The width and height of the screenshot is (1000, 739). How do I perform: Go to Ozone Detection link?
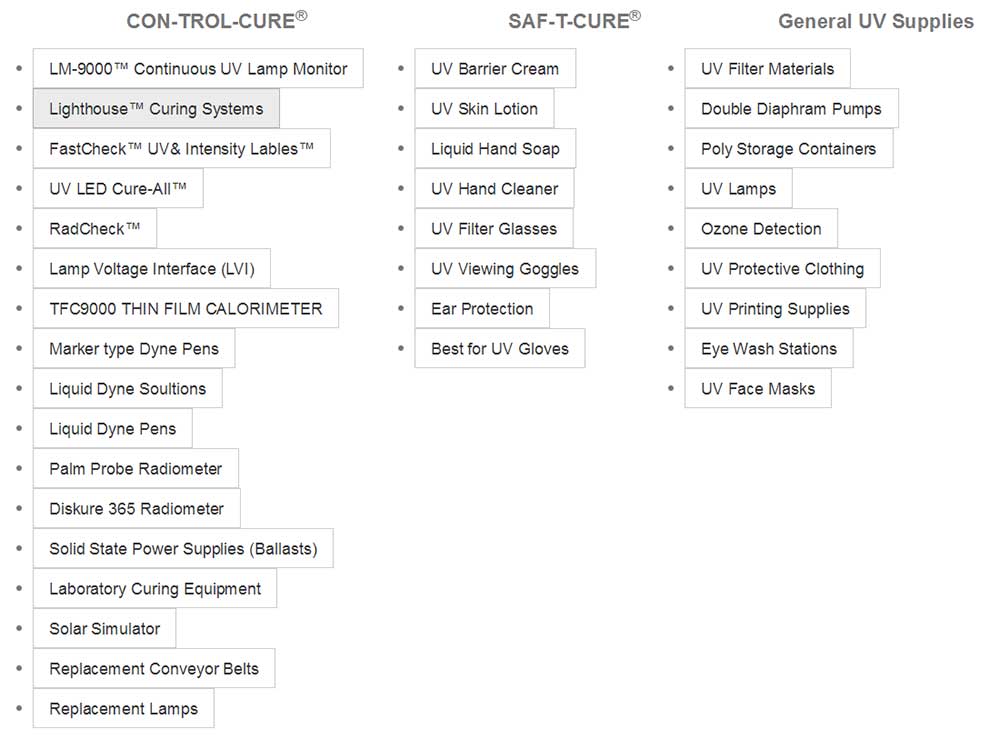(x=761, y=228)
